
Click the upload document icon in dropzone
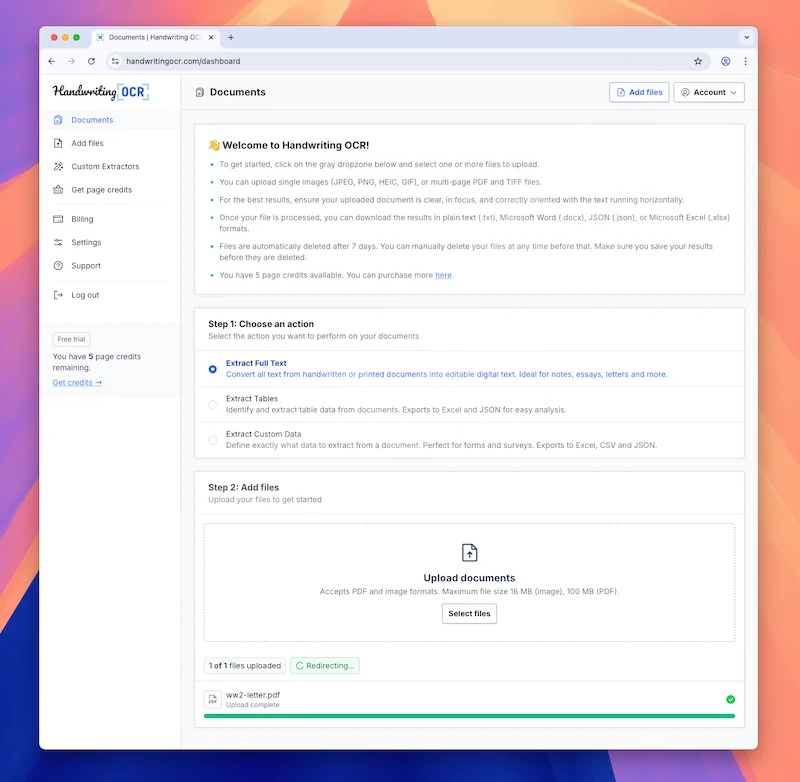(469, 553)
